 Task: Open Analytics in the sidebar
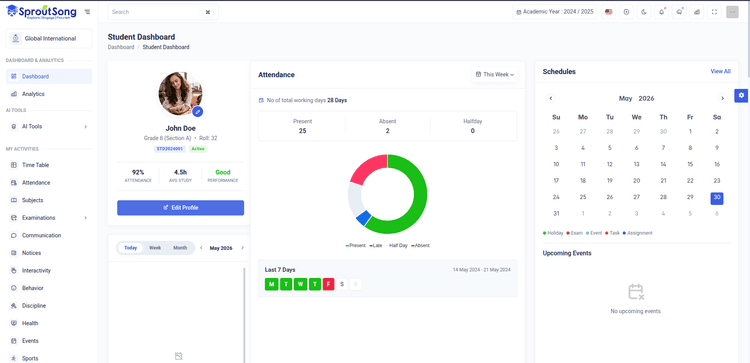pyautogui.click(x=49, y=94)
